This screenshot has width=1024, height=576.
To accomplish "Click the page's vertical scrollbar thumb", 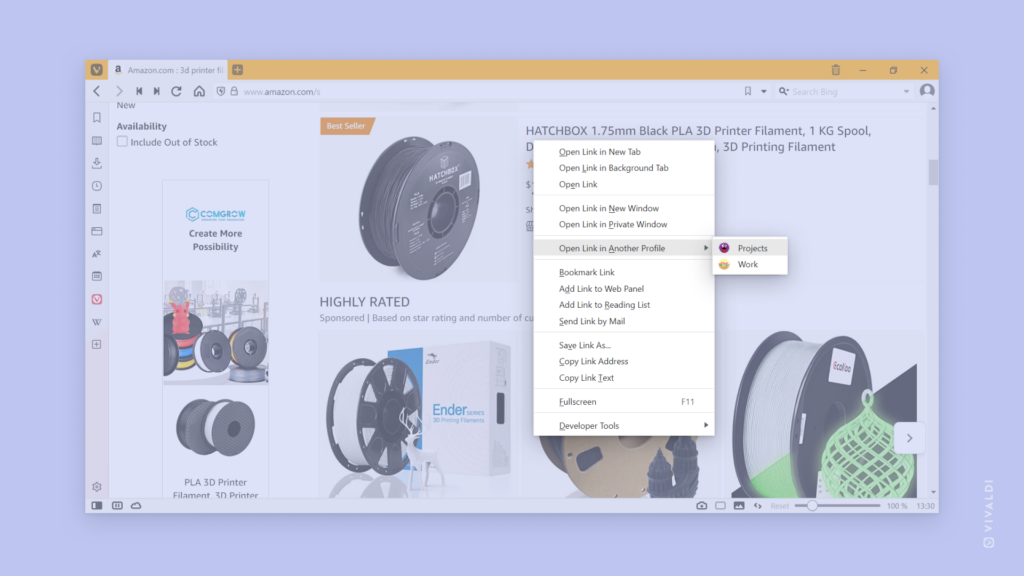I will [x=933, y=172].
